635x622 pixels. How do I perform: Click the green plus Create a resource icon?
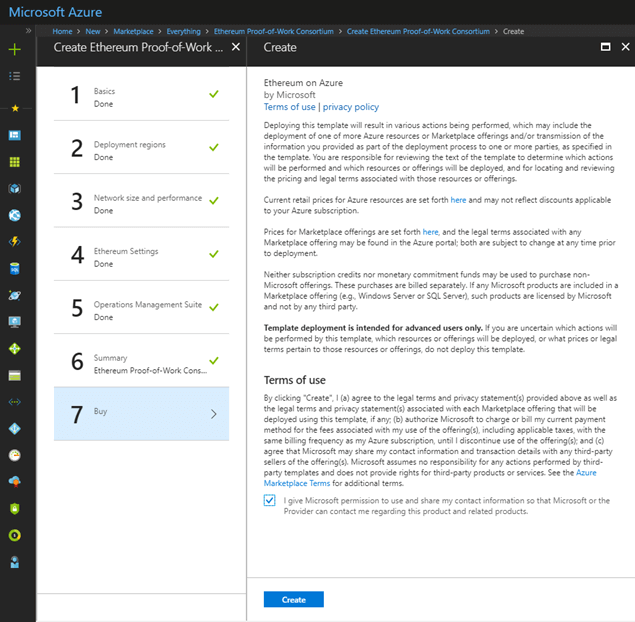(x=14, y=49)
